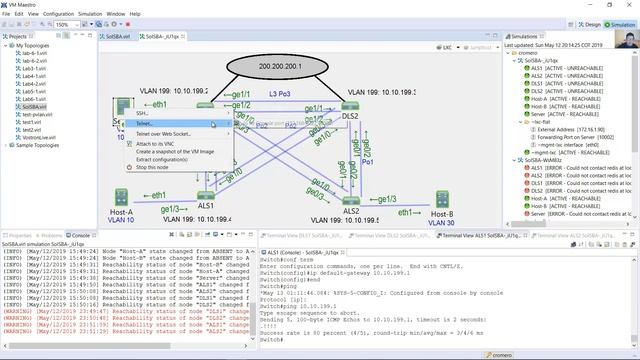Minimize the Projects panel
640x360 pixels.
[82, 36]
